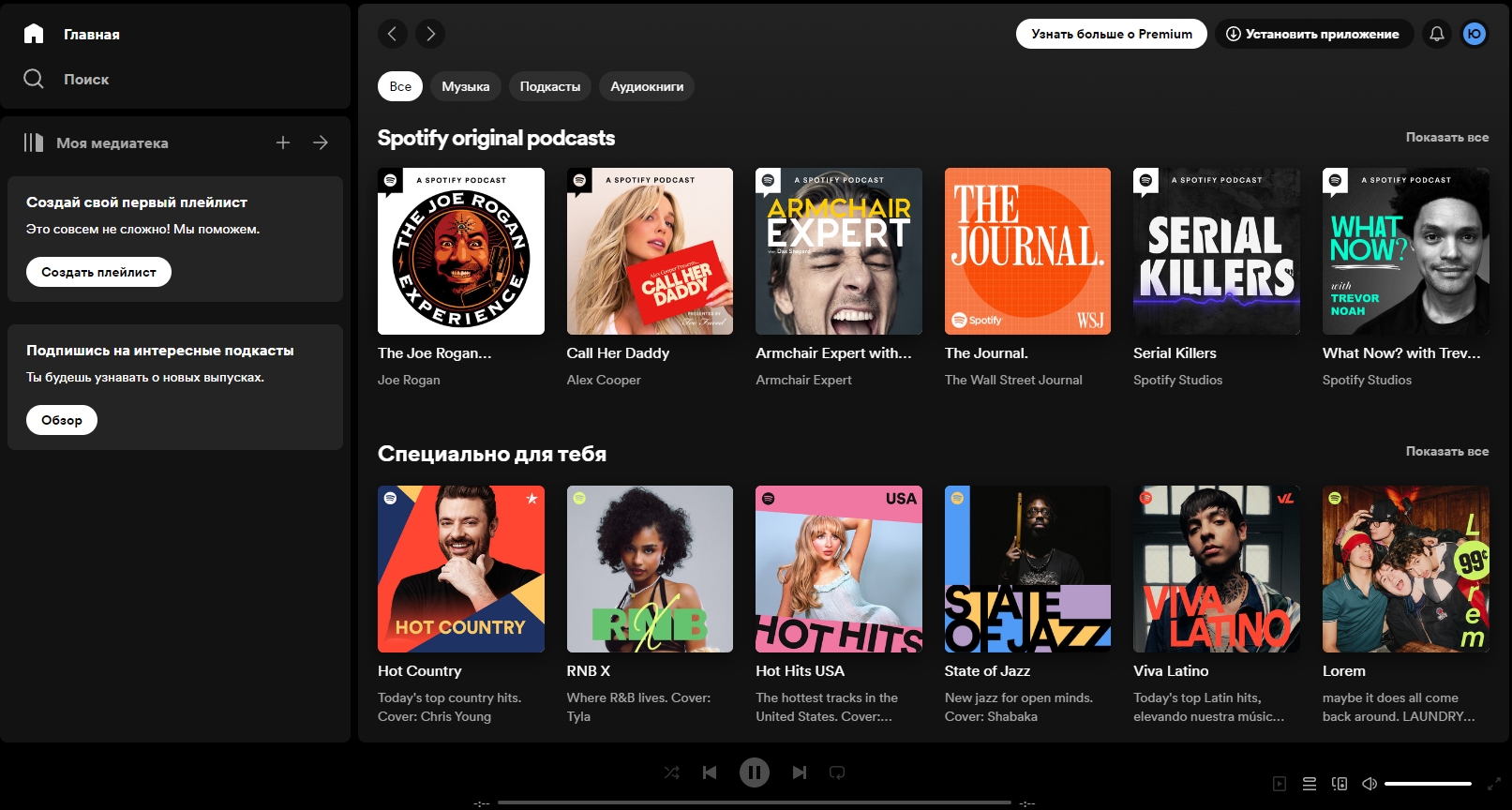Skip to the next track
Viewport: 1512px width, 810px height.
tap(800, 772)
